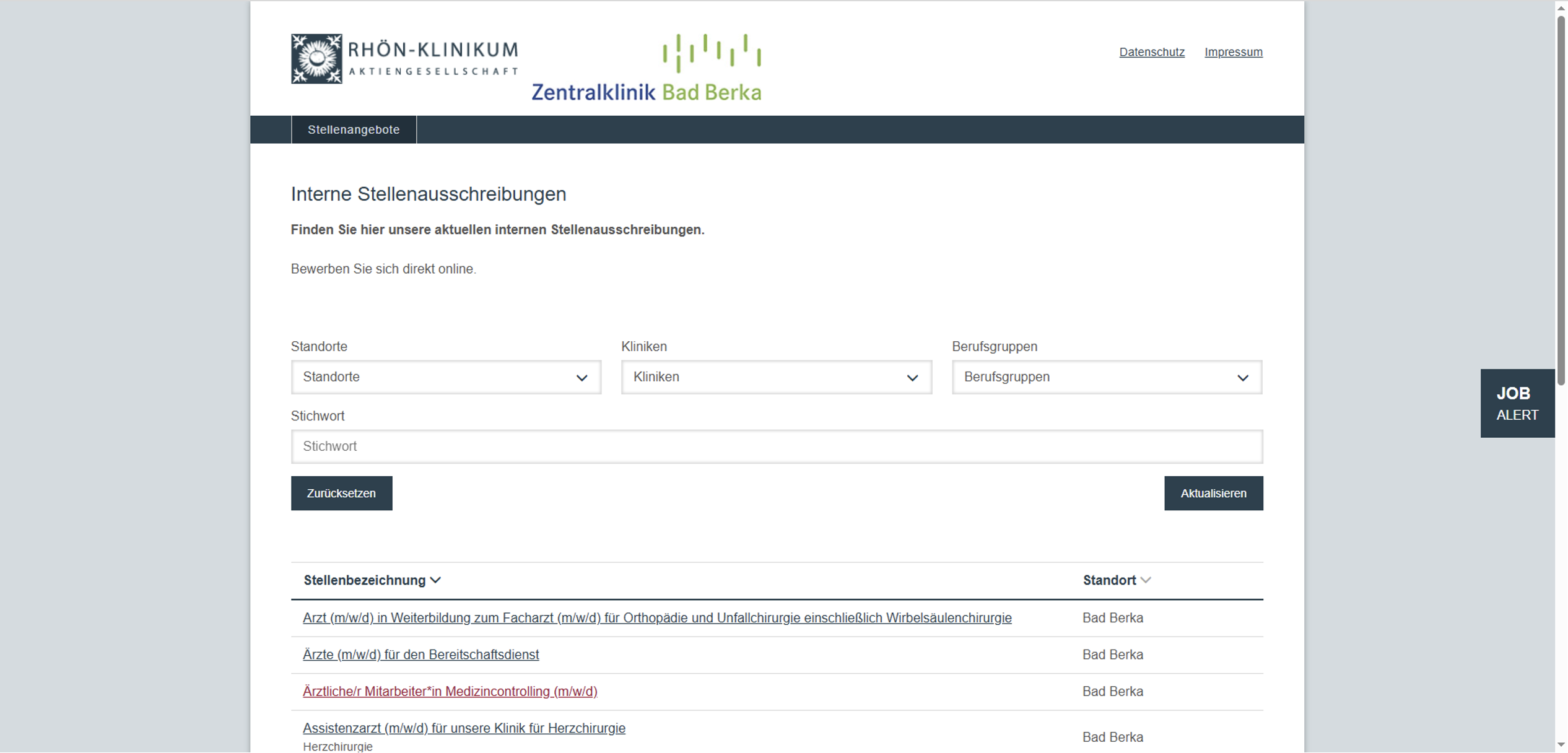Open Ärztliche/r Mitarbeiter*in Medizincontrolling posting
This screenshot has height=753, width=1568.
coord(450,691)
